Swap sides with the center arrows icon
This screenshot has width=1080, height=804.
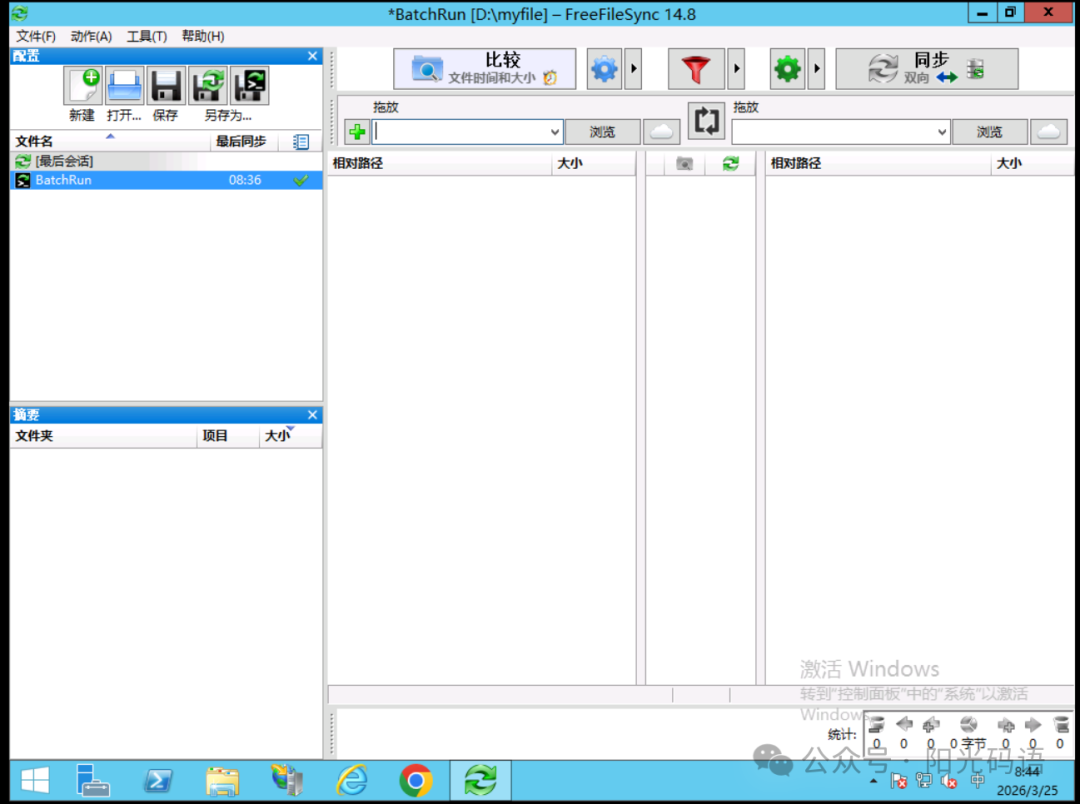click(706, 121)
